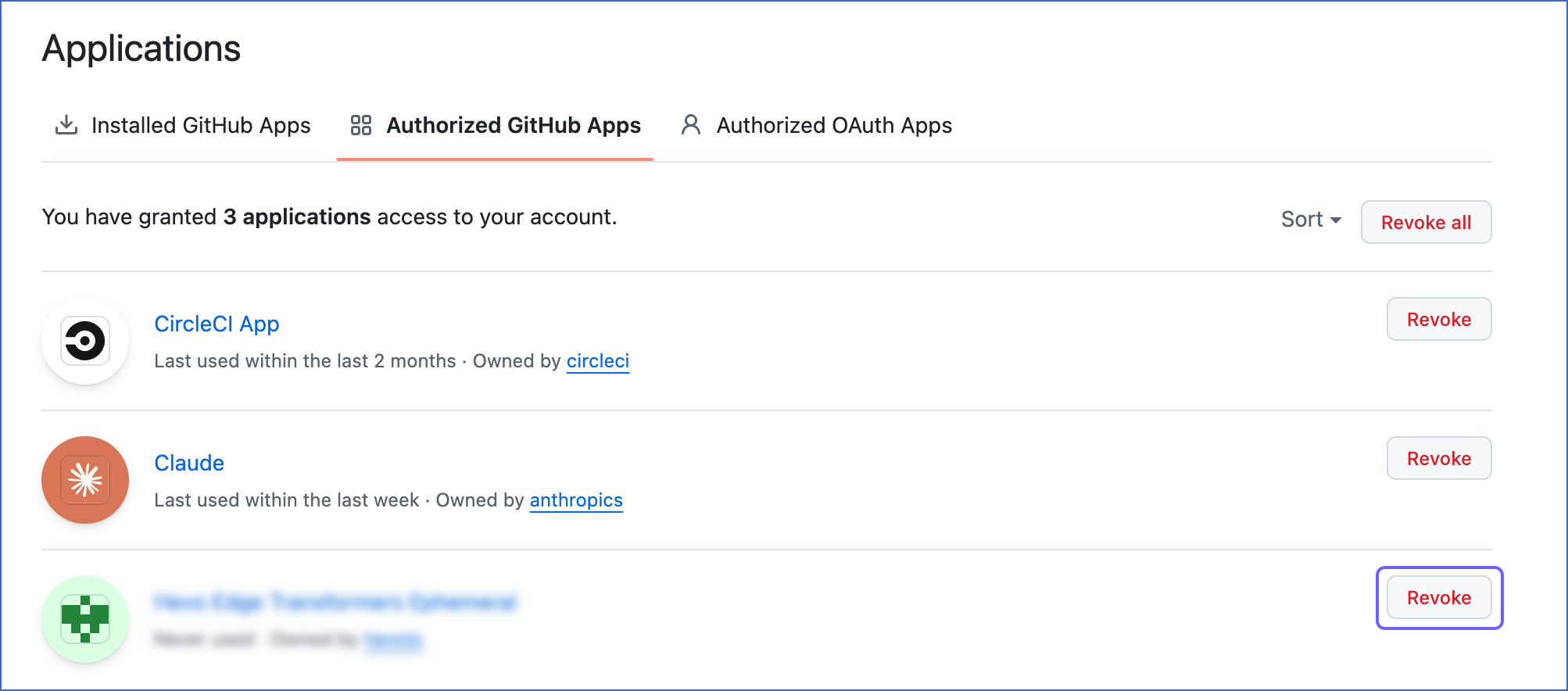
Task: Click 'Last used within the last 2 months' text
Action: [305, 361]
